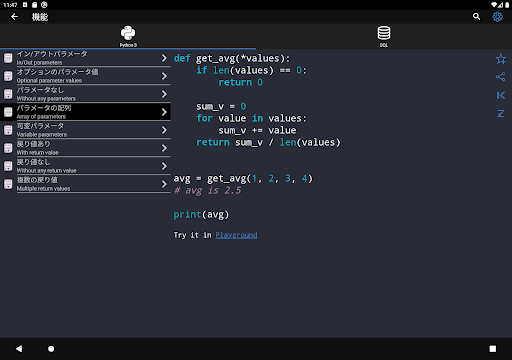The width and height of the screenshot is (512, 360).
Task: Go back using the arrow icon
Action: (14, 17)
